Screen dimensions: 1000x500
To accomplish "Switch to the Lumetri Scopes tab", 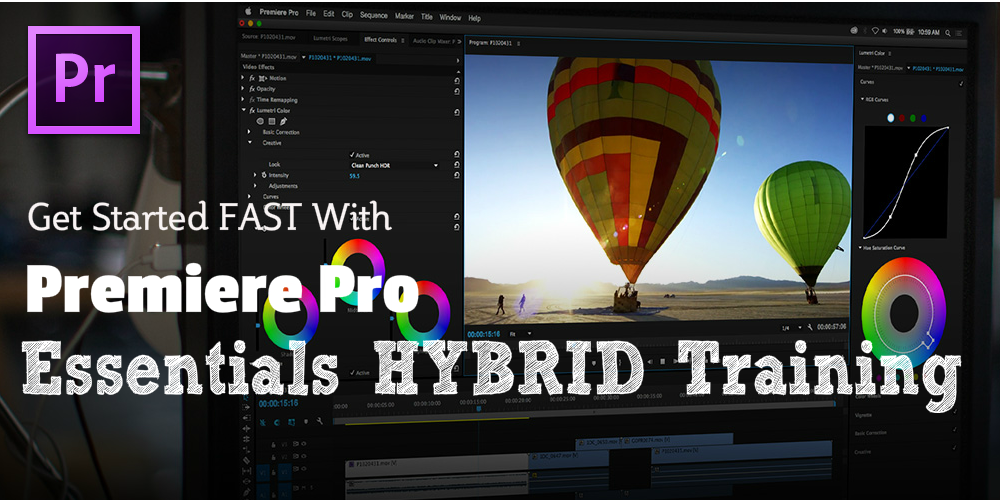I will coord(330,38).
